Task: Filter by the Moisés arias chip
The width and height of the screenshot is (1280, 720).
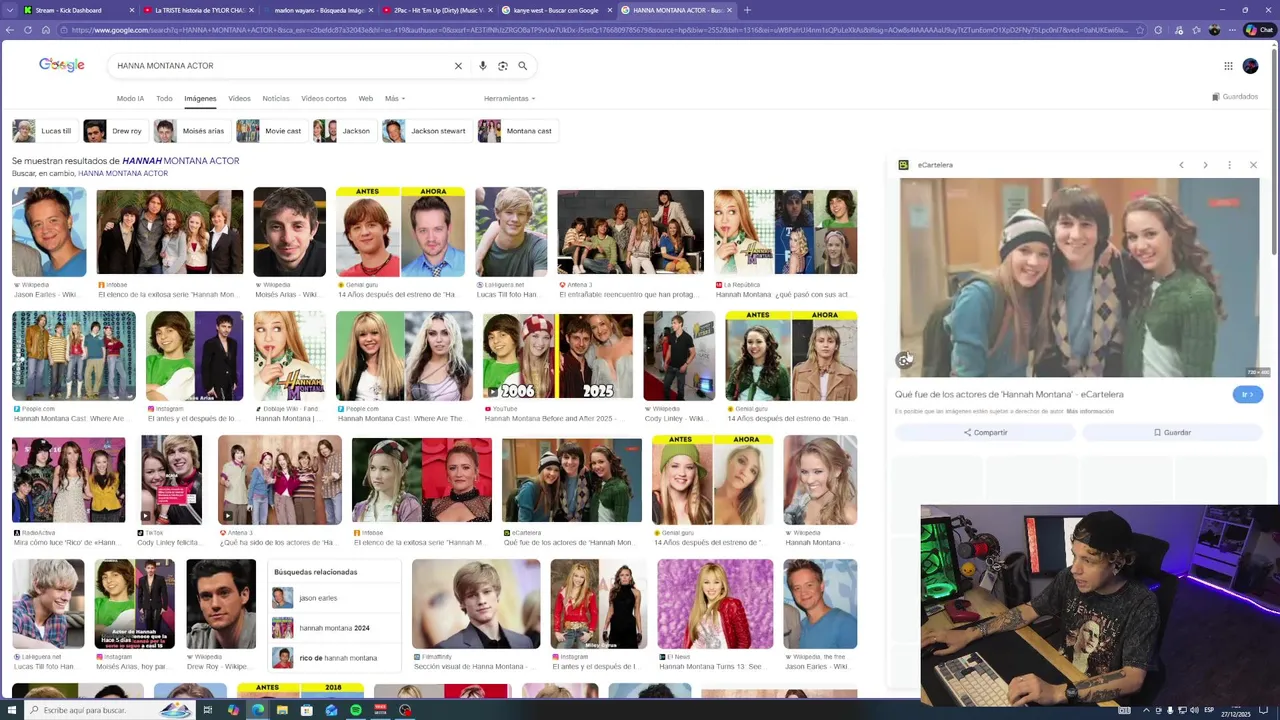Action: click(x=191, y=131)
